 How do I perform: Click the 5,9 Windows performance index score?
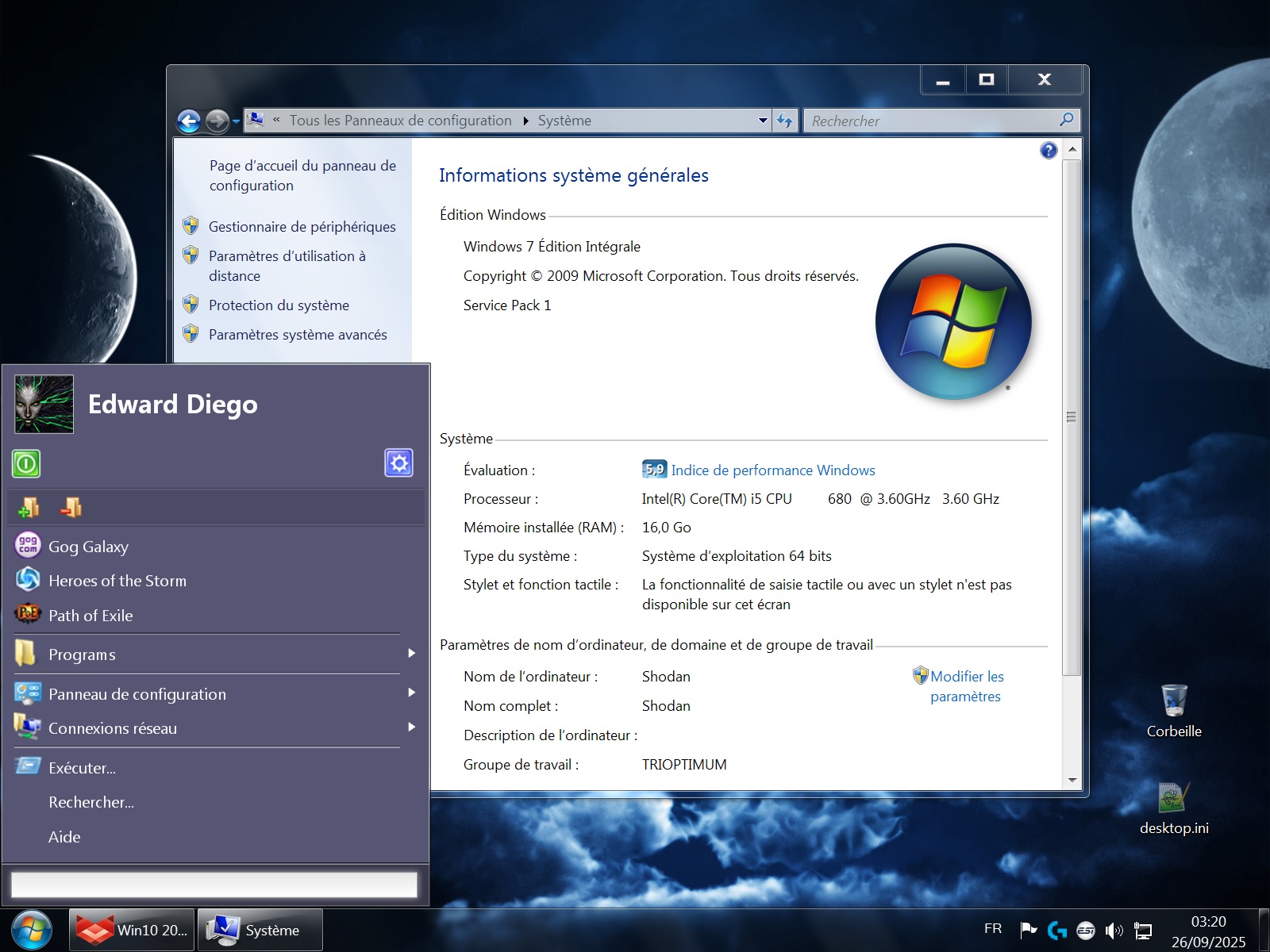point(652,469)
